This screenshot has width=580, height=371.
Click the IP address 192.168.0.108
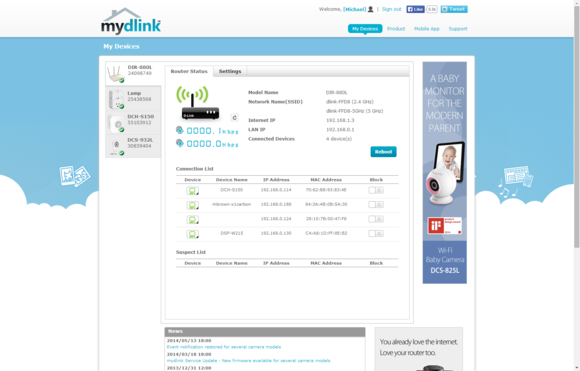coord(276,204)
